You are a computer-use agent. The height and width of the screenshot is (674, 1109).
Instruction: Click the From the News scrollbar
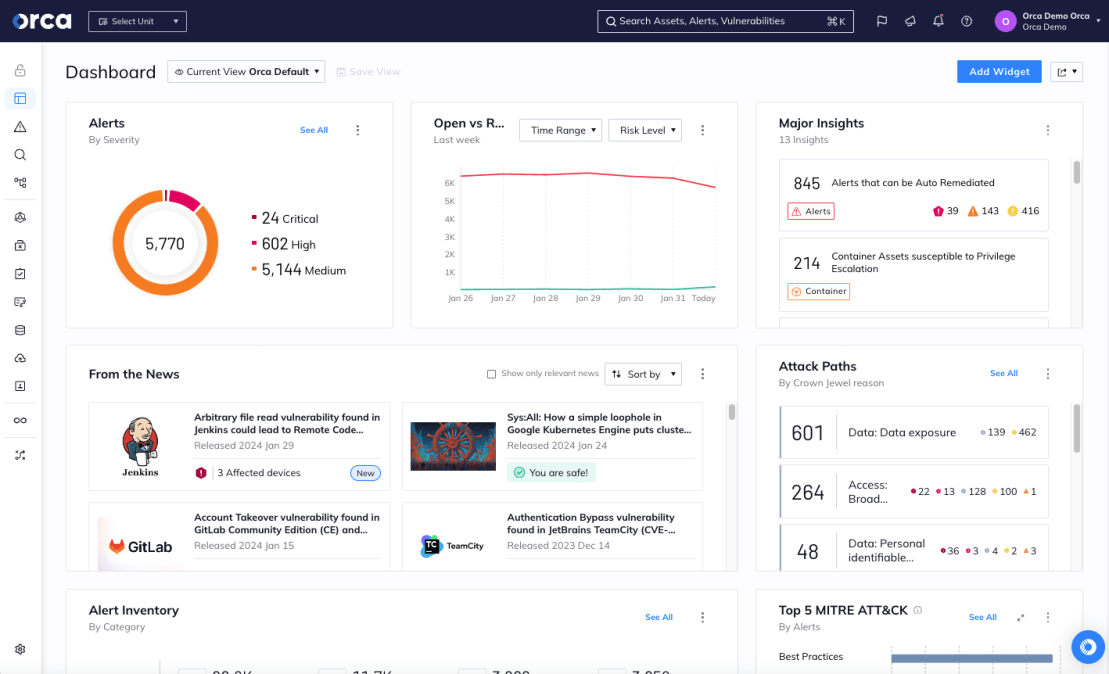click(x=731, y=412)
